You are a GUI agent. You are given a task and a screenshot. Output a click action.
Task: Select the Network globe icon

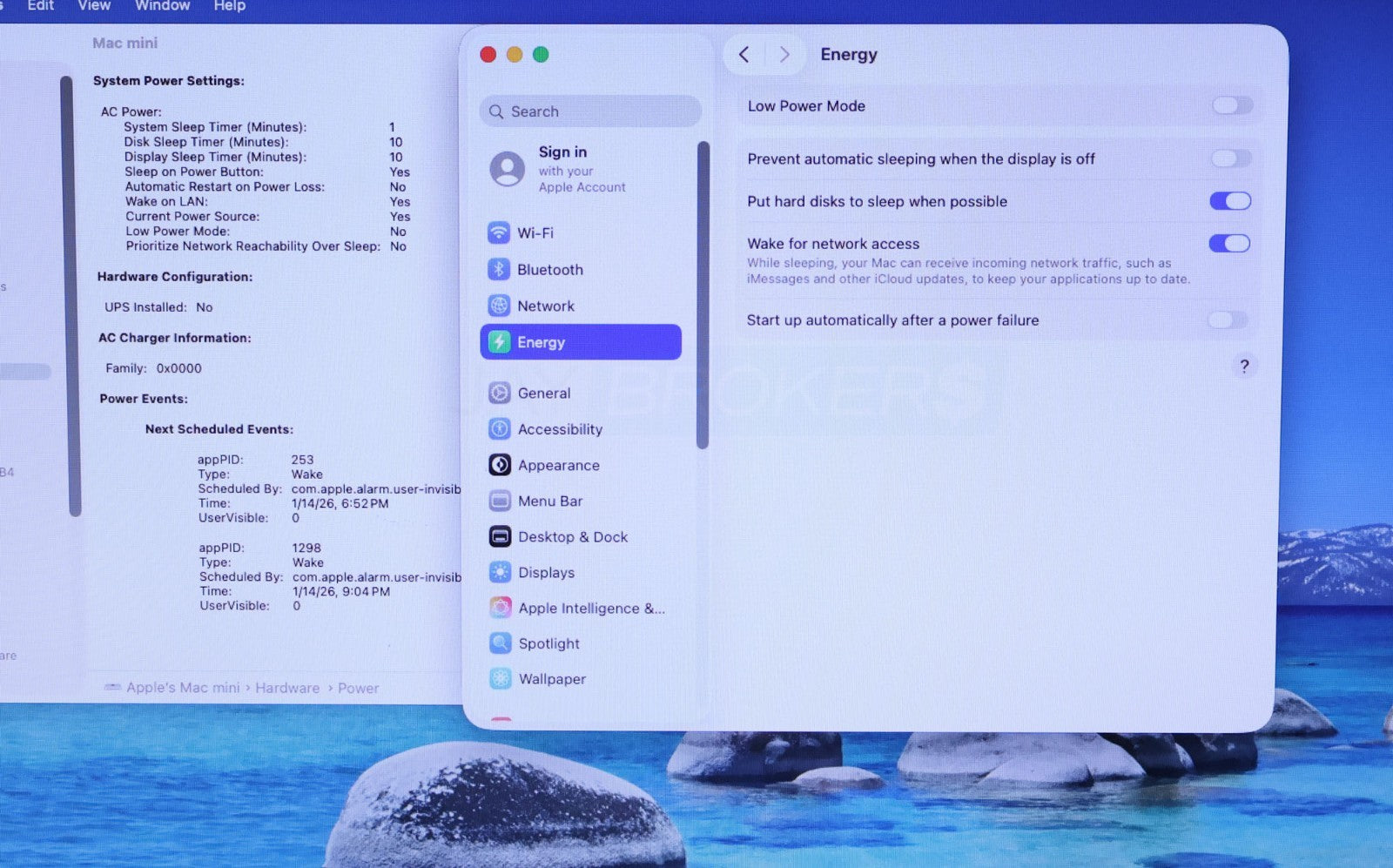[499, 306]
